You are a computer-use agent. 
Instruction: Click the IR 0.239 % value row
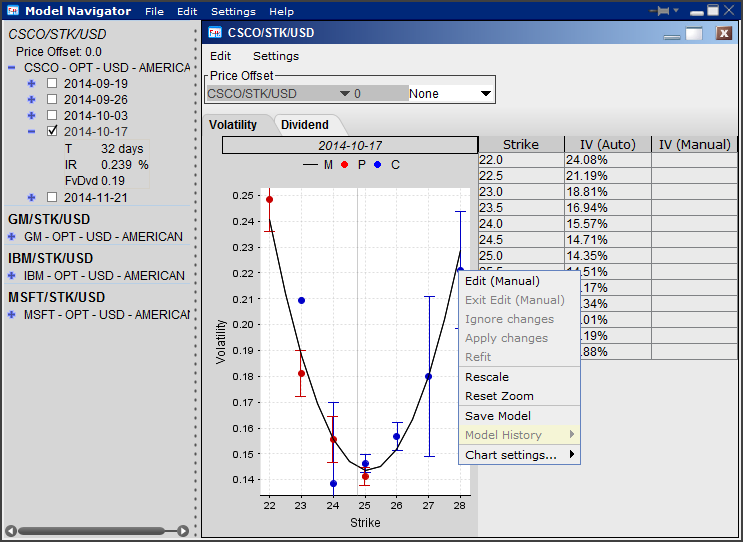tap(107, 164)
